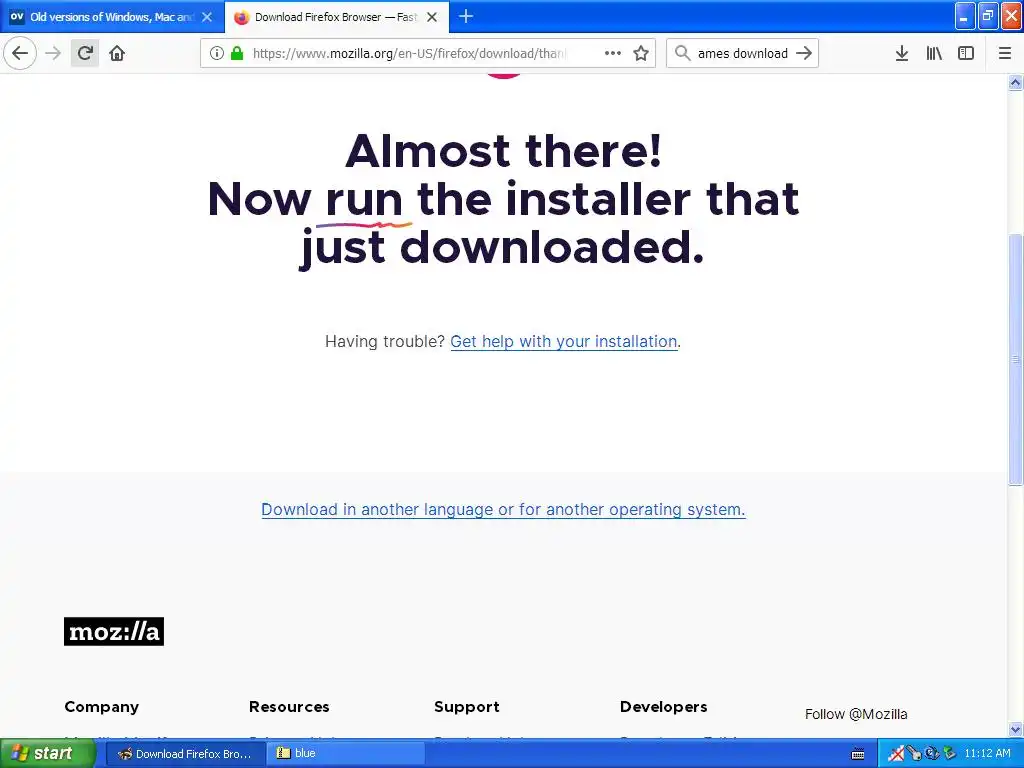Select 'Download Firefox Bro...' taskbar button

[185, 754]
